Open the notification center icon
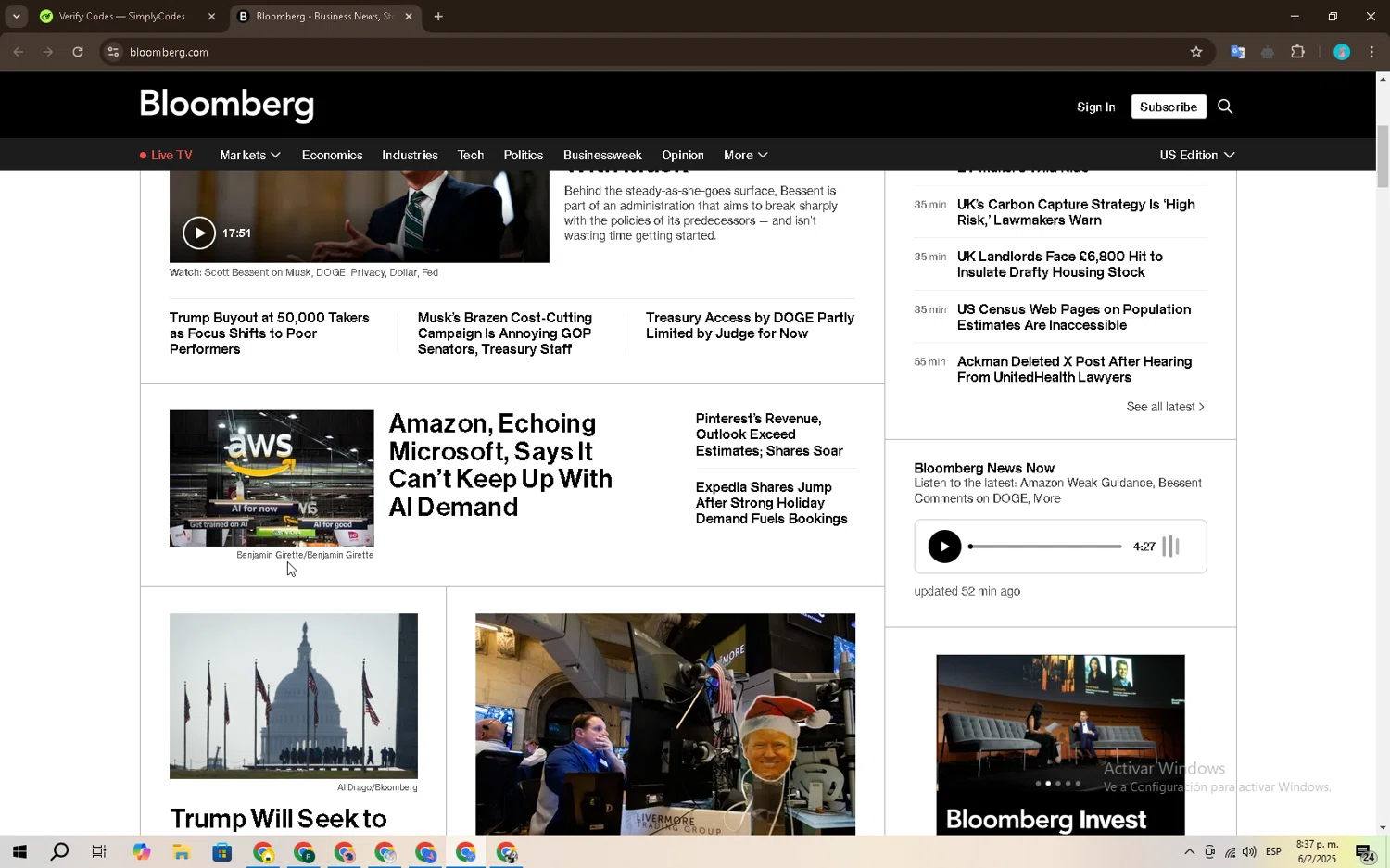The height and width of the screenshot is (868, 1390). (x=1365, y=853)
